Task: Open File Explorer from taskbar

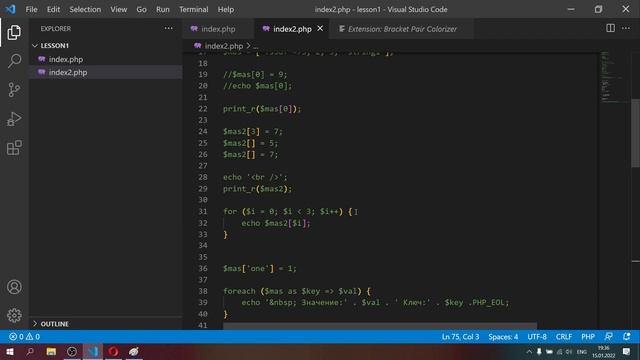Action: [x=51, y=351]
